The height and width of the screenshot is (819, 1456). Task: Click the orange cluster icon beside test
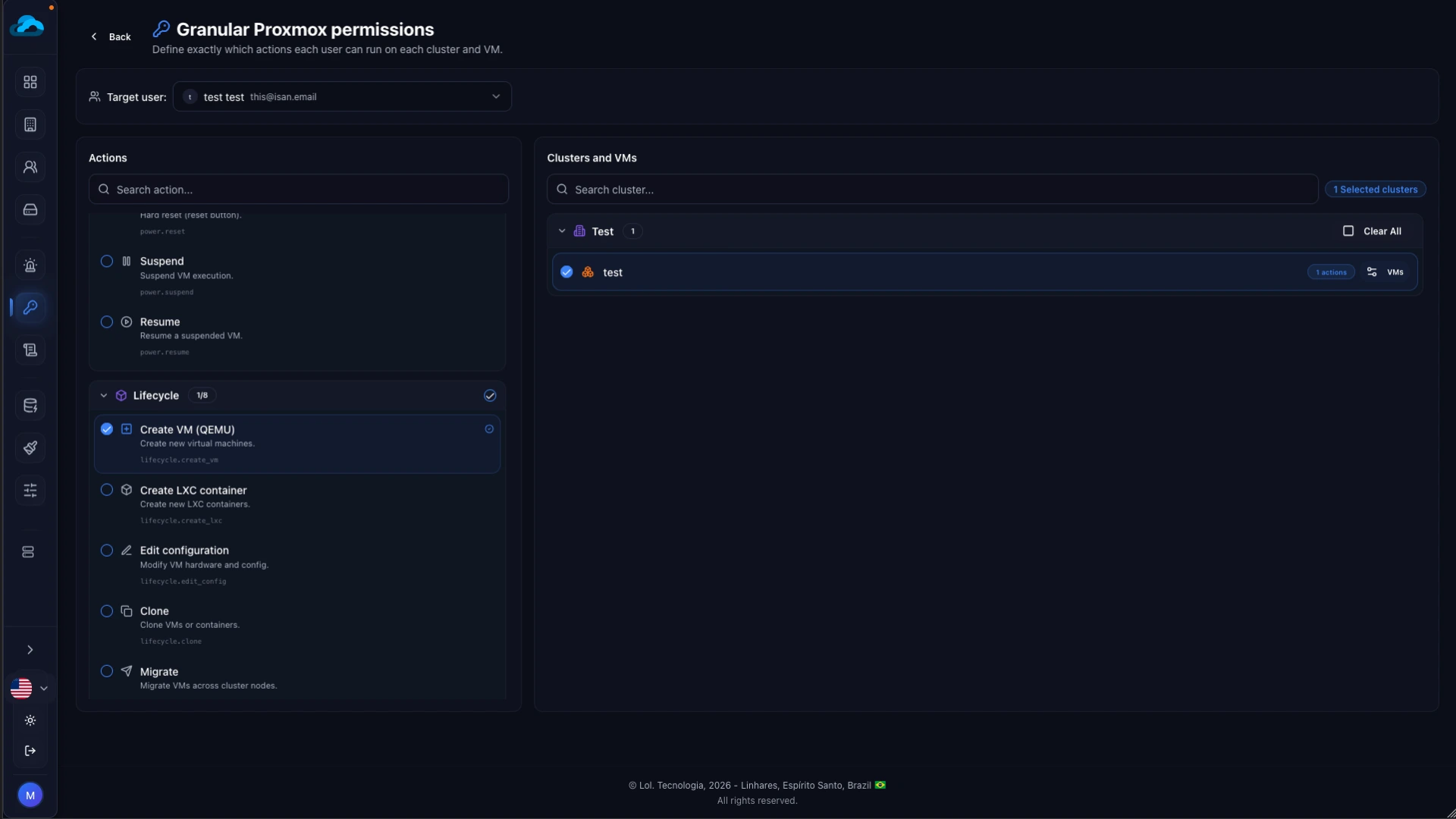point(588,272)
